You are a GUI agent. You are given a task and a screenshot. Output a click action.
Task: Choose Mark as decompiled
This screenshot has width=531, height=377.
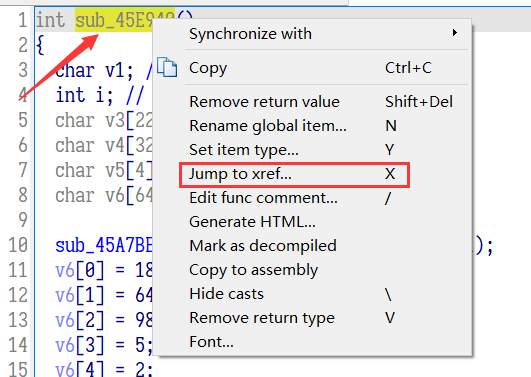click(x=312, y=246)
